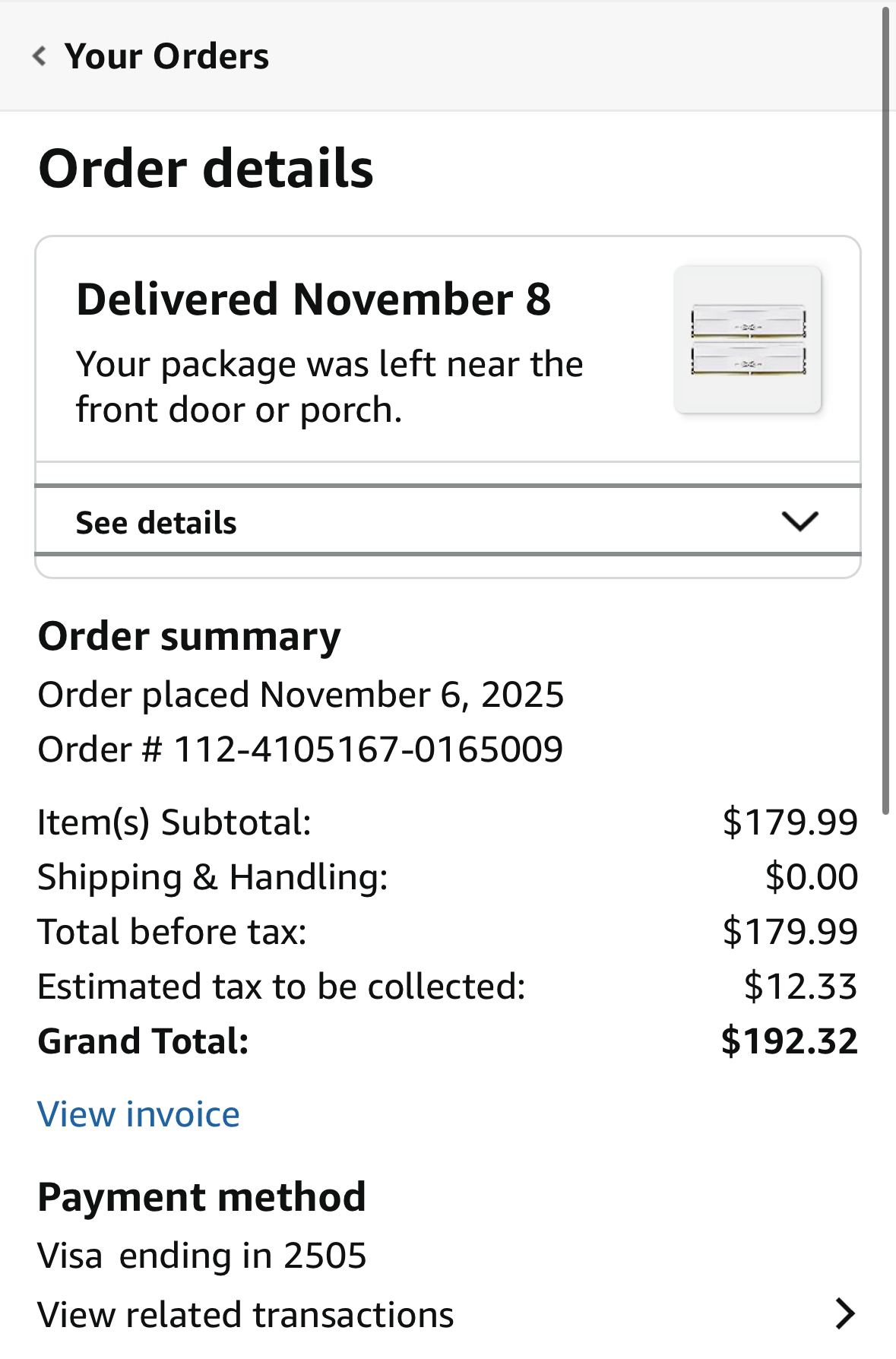896x1359 pixels.
Task: Click the Estimated tax amount $12.33
Action: tap(800, 986)
